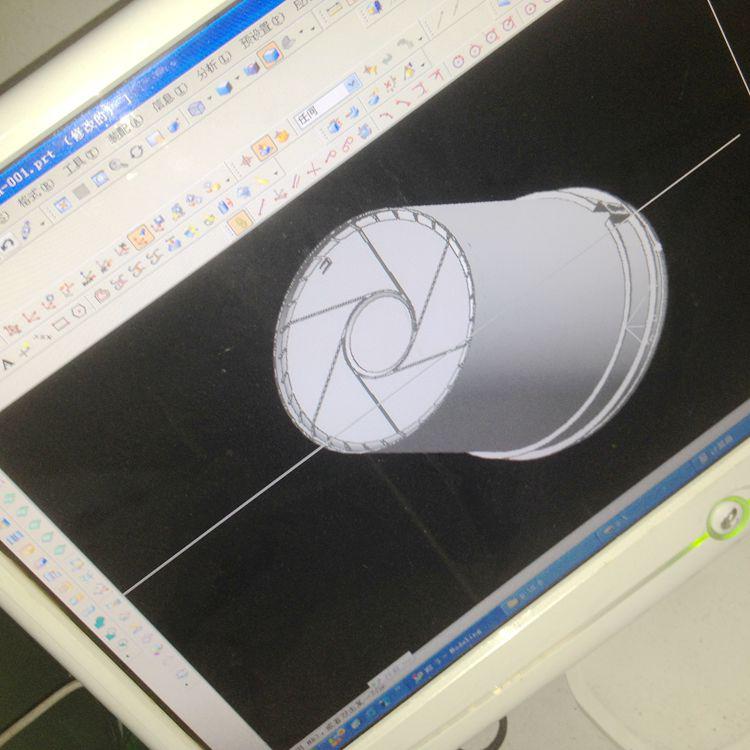Expand the view orientation dropdown arrow
Image resolution: width=750 pixels, height=750 pixels.
coord(237,78)
